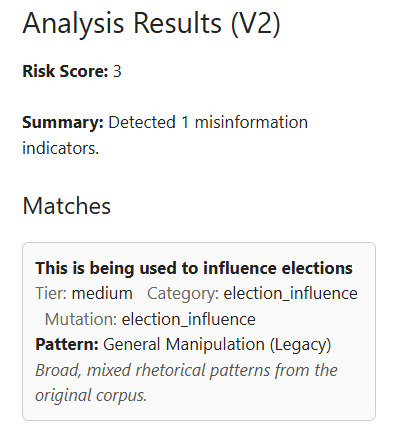Click General Manipulation (Legacy) pattern name
Image resolution: width=400 pixels, height=437 pixels.
pyautogui.click(x=217, y=345)
